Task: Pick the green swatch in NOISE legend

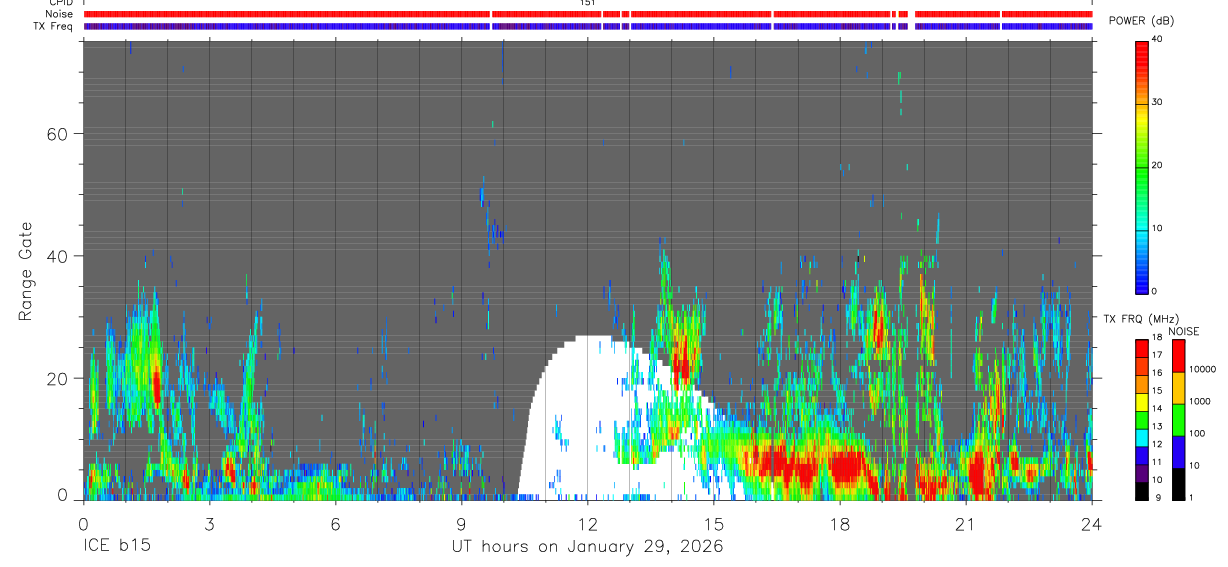Action: [x=1178, y=420]
